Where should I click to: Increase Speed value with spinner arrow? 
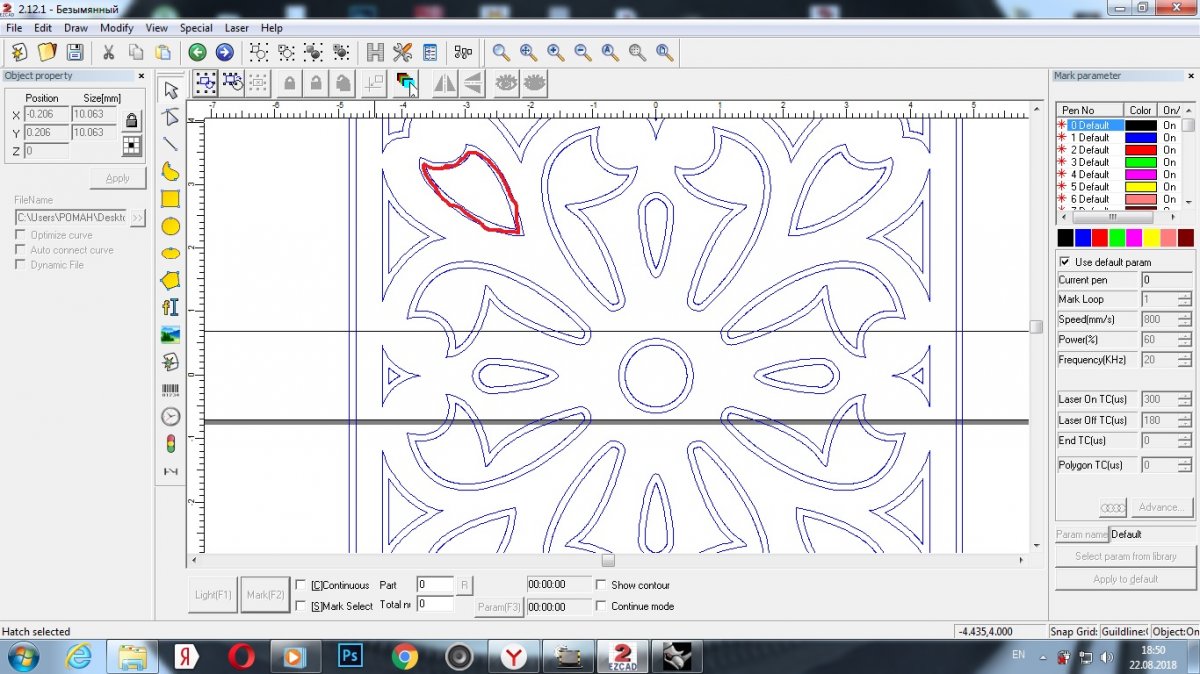point(1184,316)
